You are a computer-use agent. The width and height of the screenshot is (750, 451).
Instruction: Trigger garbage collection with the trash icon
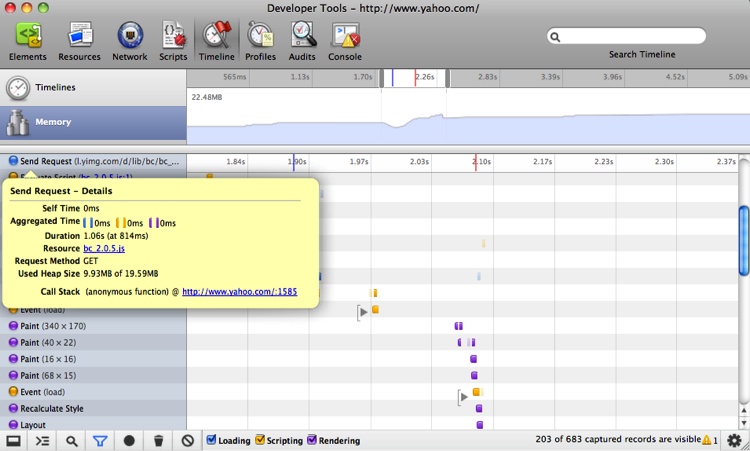point(159,440)
